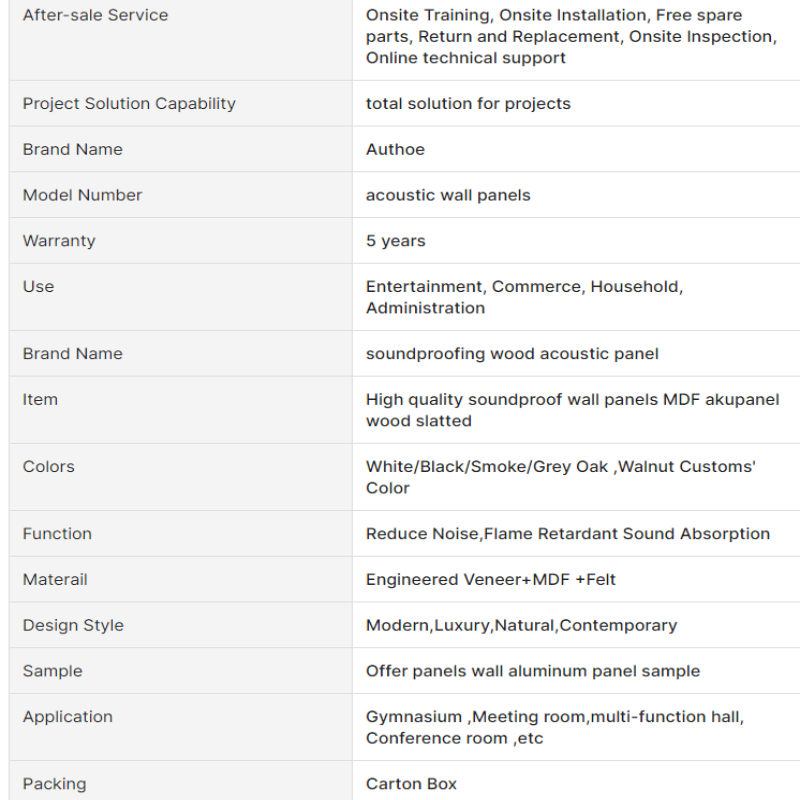The image size is (800, 800).
Task: Click the "Model Number" row label
Action: 82,195
